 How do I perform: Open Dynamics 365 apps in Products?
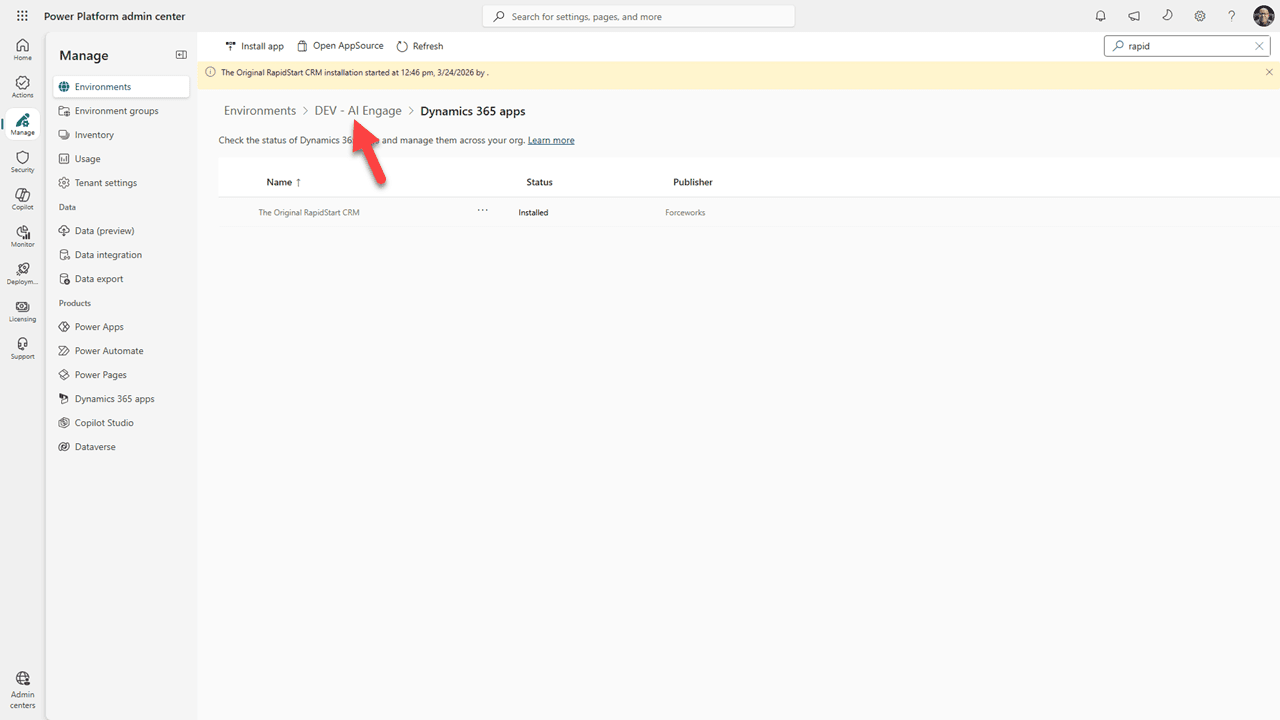tap(114, 399)
